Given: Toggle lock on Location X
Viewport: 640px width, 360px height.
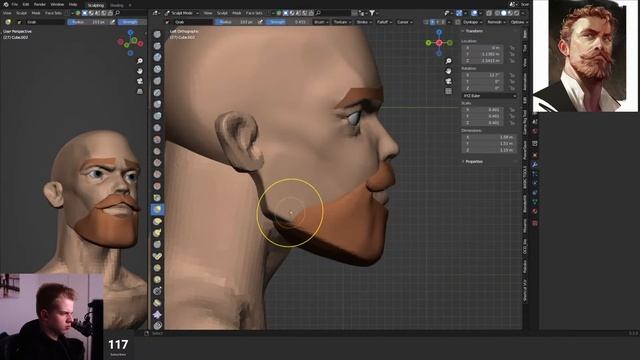Looking at the screenshot, I should [512, 48].
